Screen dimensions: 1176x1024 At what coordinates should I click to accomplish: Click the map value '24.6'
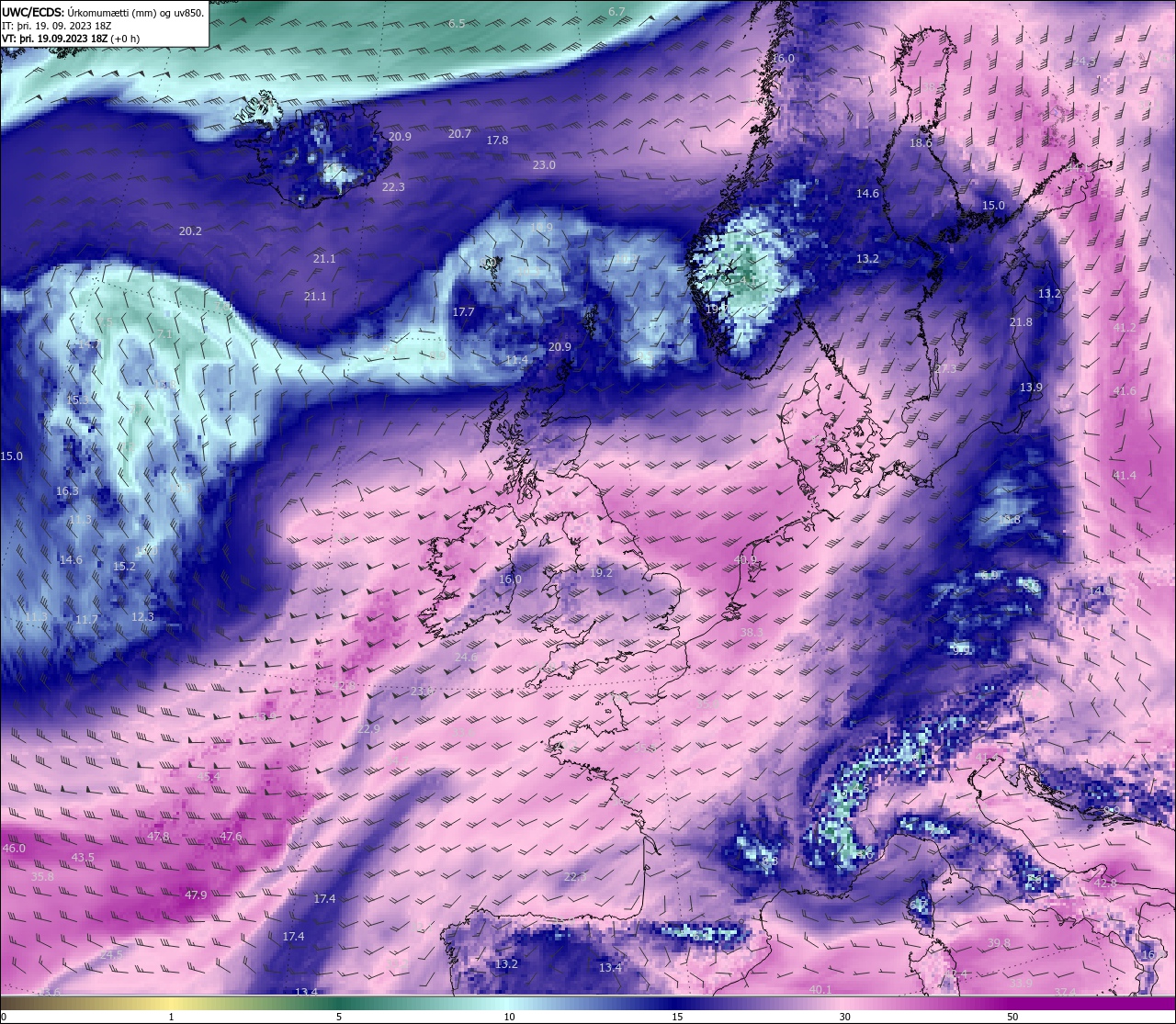click(466, 658)
